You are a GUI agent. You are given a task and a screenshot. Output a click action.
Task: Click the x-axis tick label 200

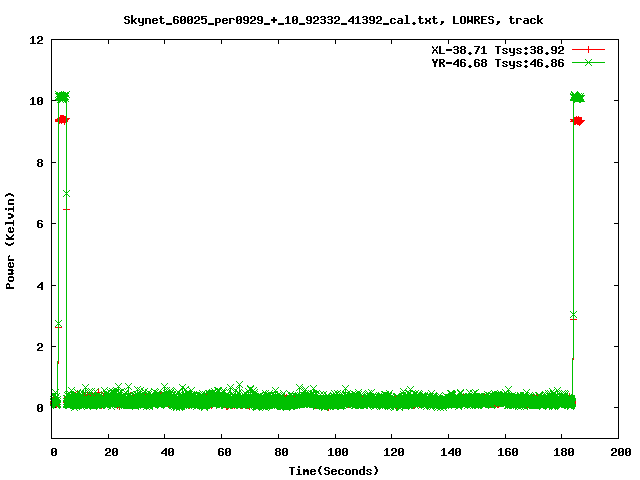coord(620,452)
